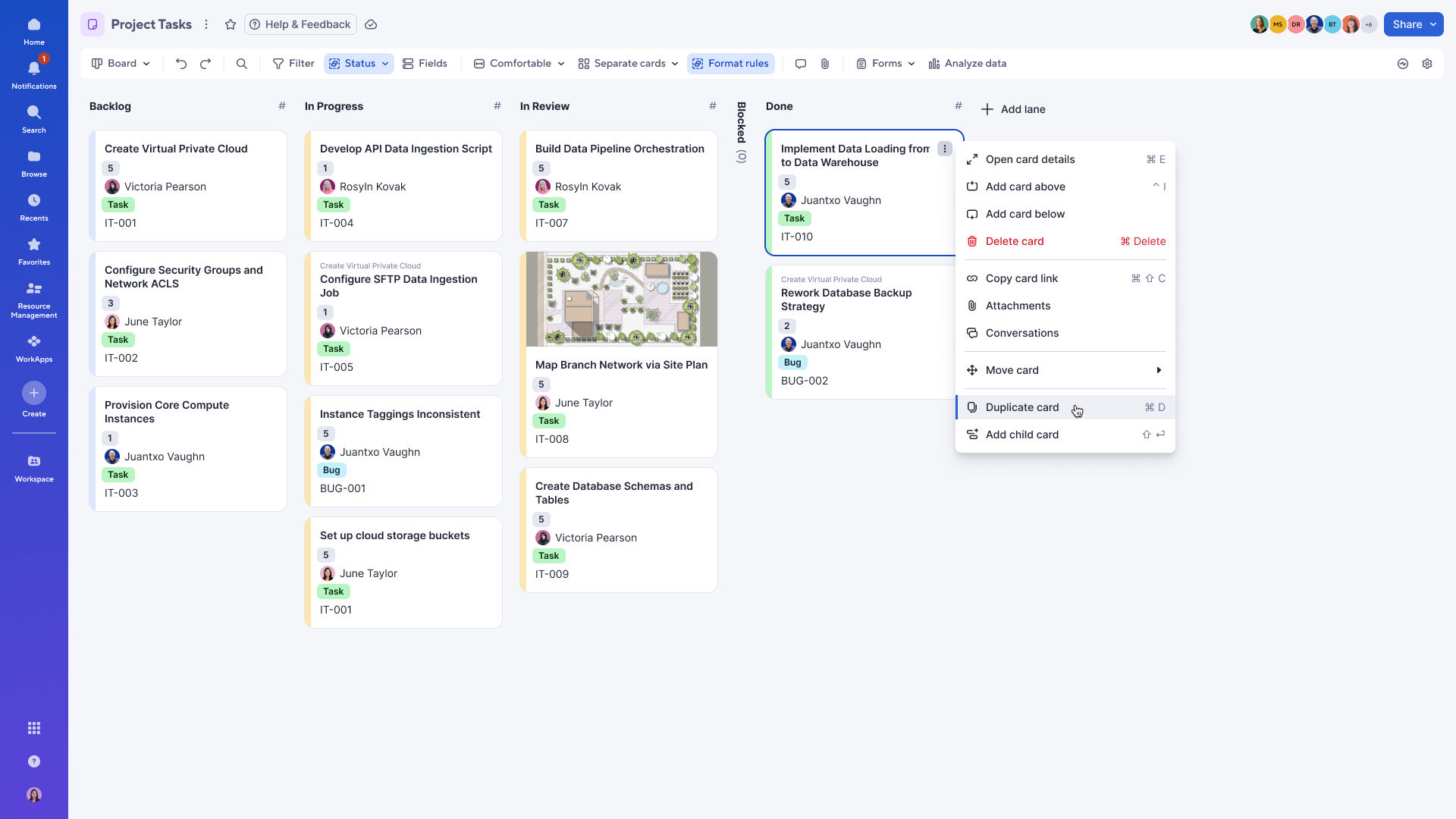1456x819 pixels.
Task: Open Recents from the sidebar
Action: (x=33, y=206)
